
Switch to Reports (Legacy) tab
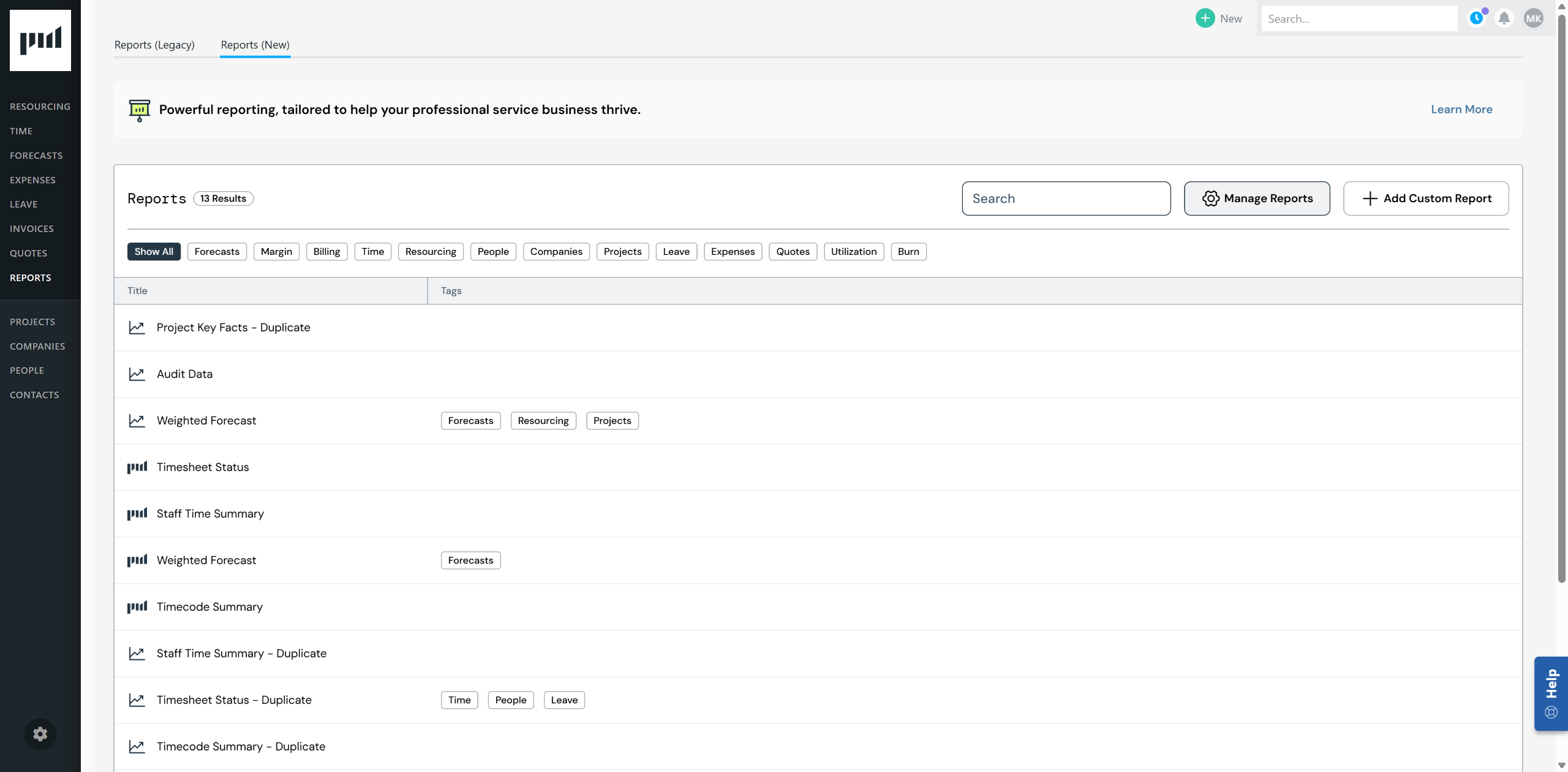pyautogui.click(x=154, y=45)
